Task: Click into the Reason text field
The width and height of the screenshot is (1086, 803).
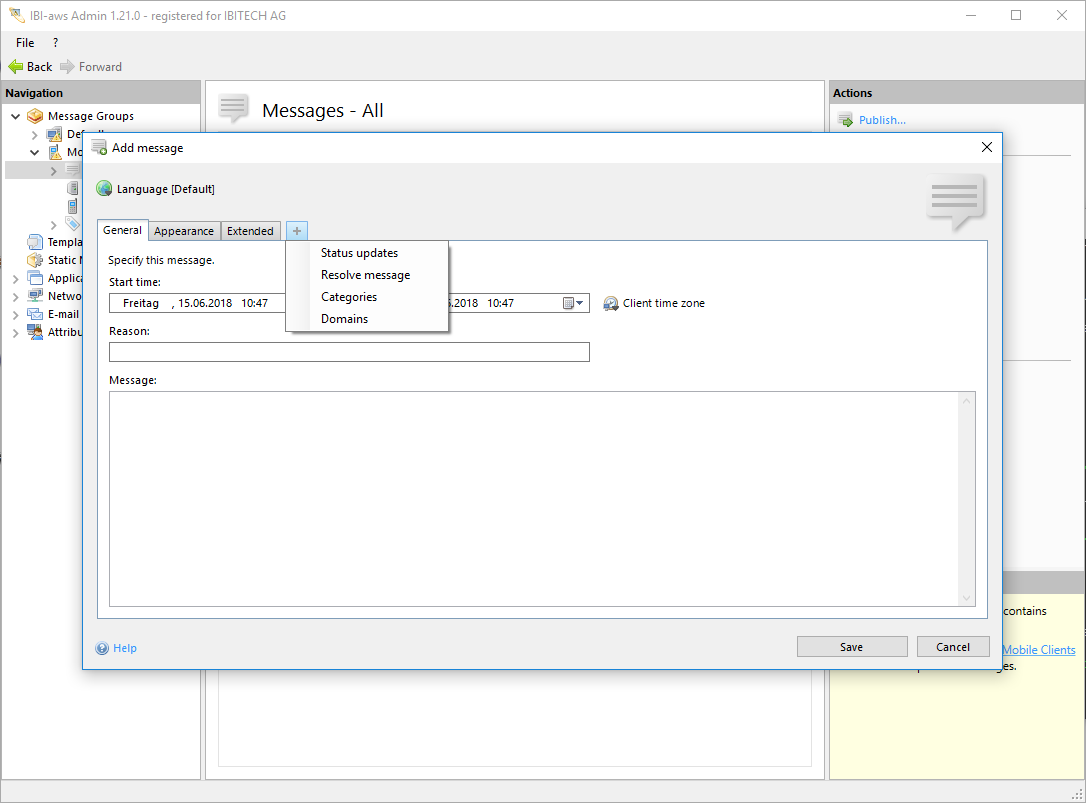Action: [349, 352]
